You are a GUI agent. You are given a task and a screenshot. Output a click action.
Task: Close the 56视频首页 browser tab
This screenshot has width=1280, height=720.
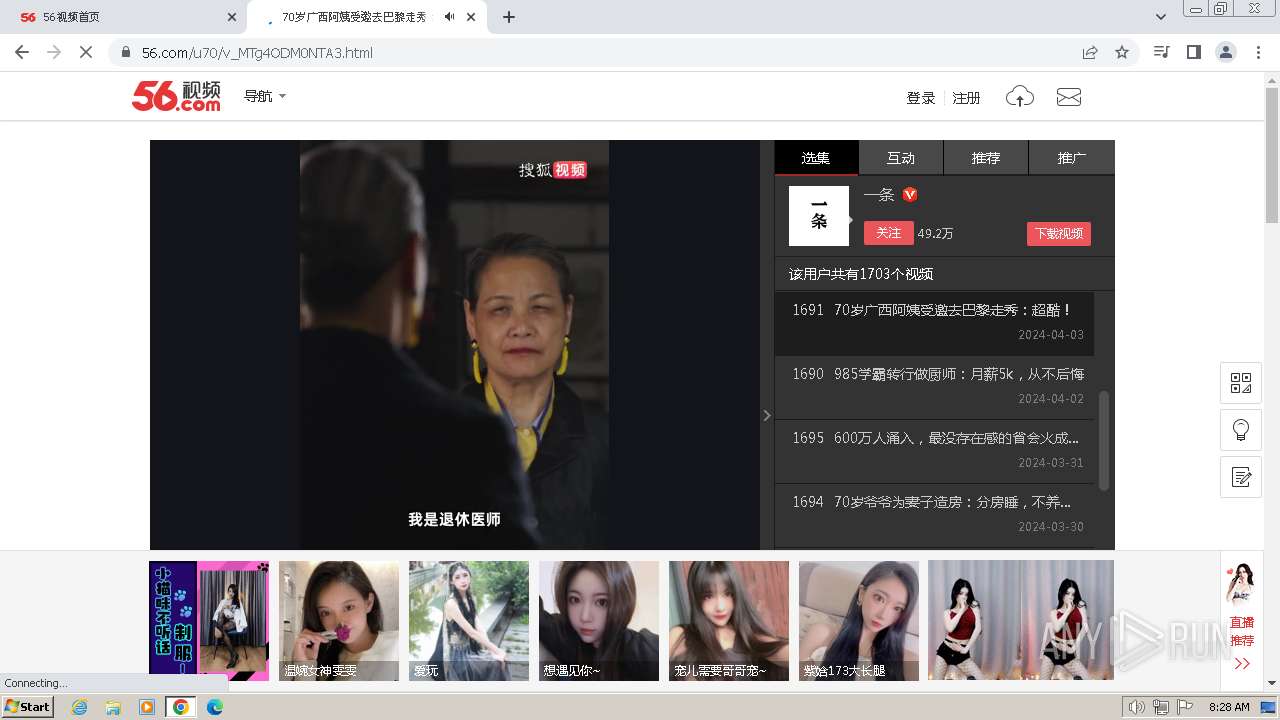pos(232,17)
